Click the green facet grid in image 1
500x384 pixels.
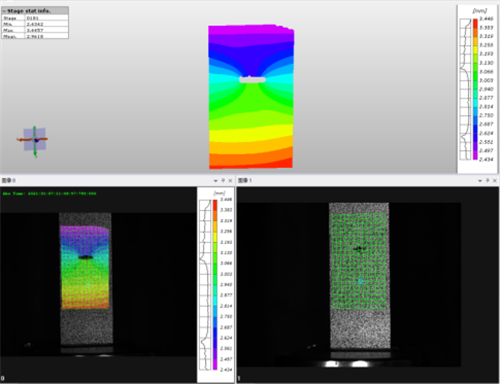pos(359,262)
